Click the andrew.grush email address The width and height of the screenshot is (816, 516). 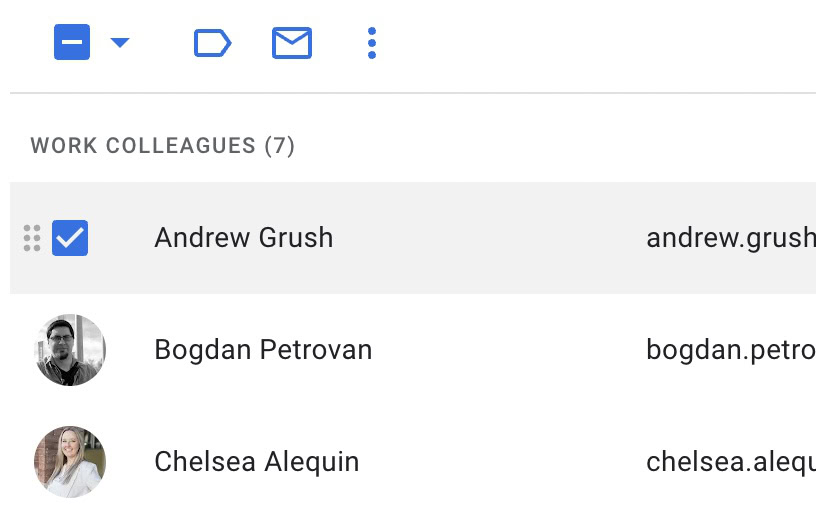click(x=730, y=238)
